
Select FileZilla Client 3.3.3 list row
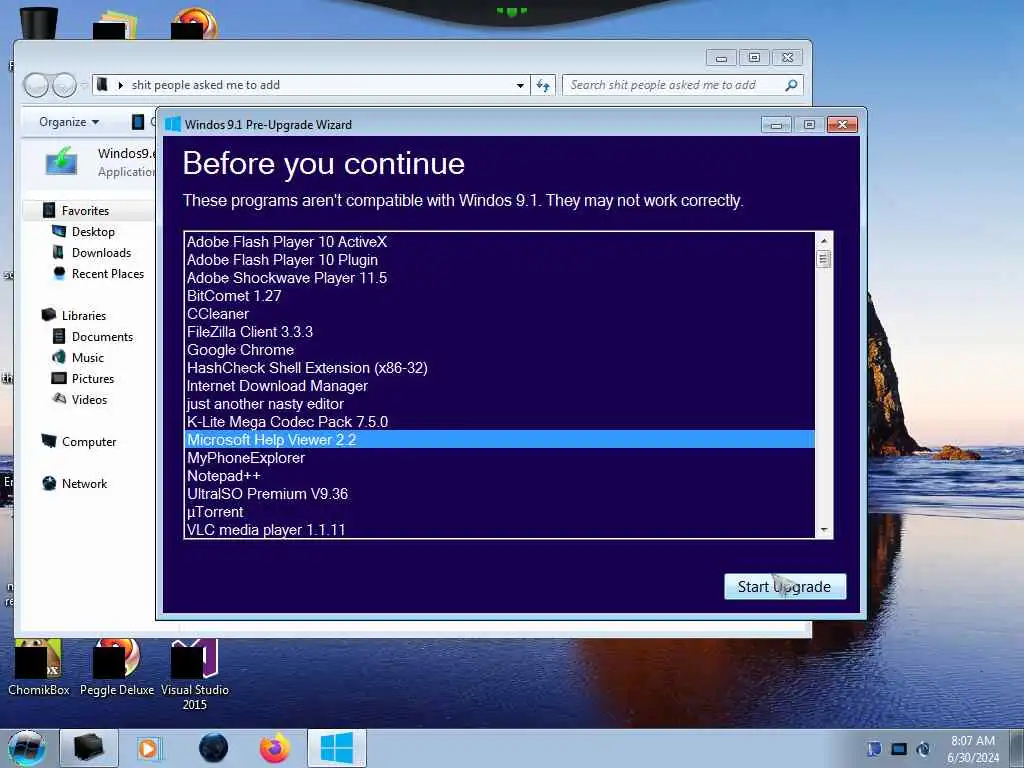[x=500, y=332]
